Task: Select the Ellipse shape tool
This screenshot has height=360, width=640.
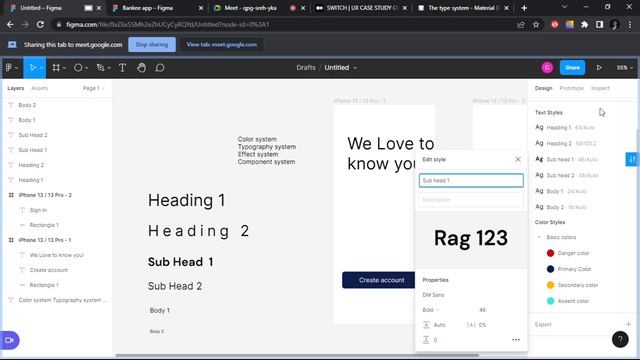Action: [78, 68]
